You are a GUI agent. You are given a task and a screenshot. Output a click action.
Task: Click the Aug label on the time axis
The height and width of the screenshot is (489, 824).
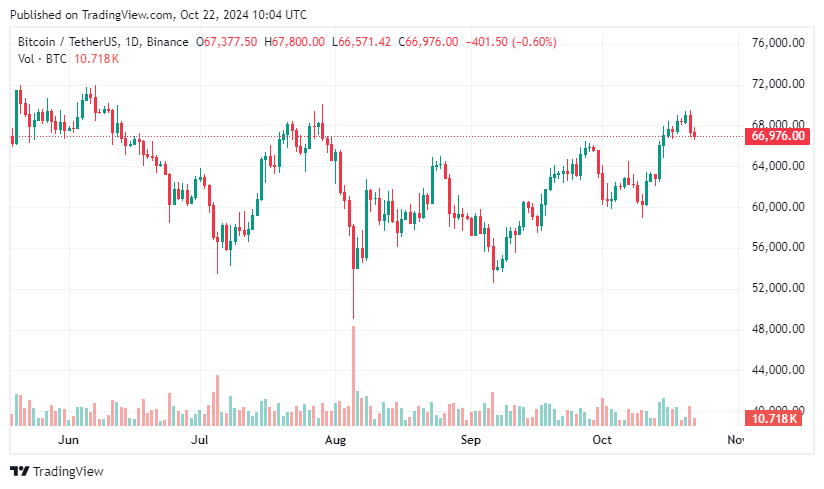[336, 439]
